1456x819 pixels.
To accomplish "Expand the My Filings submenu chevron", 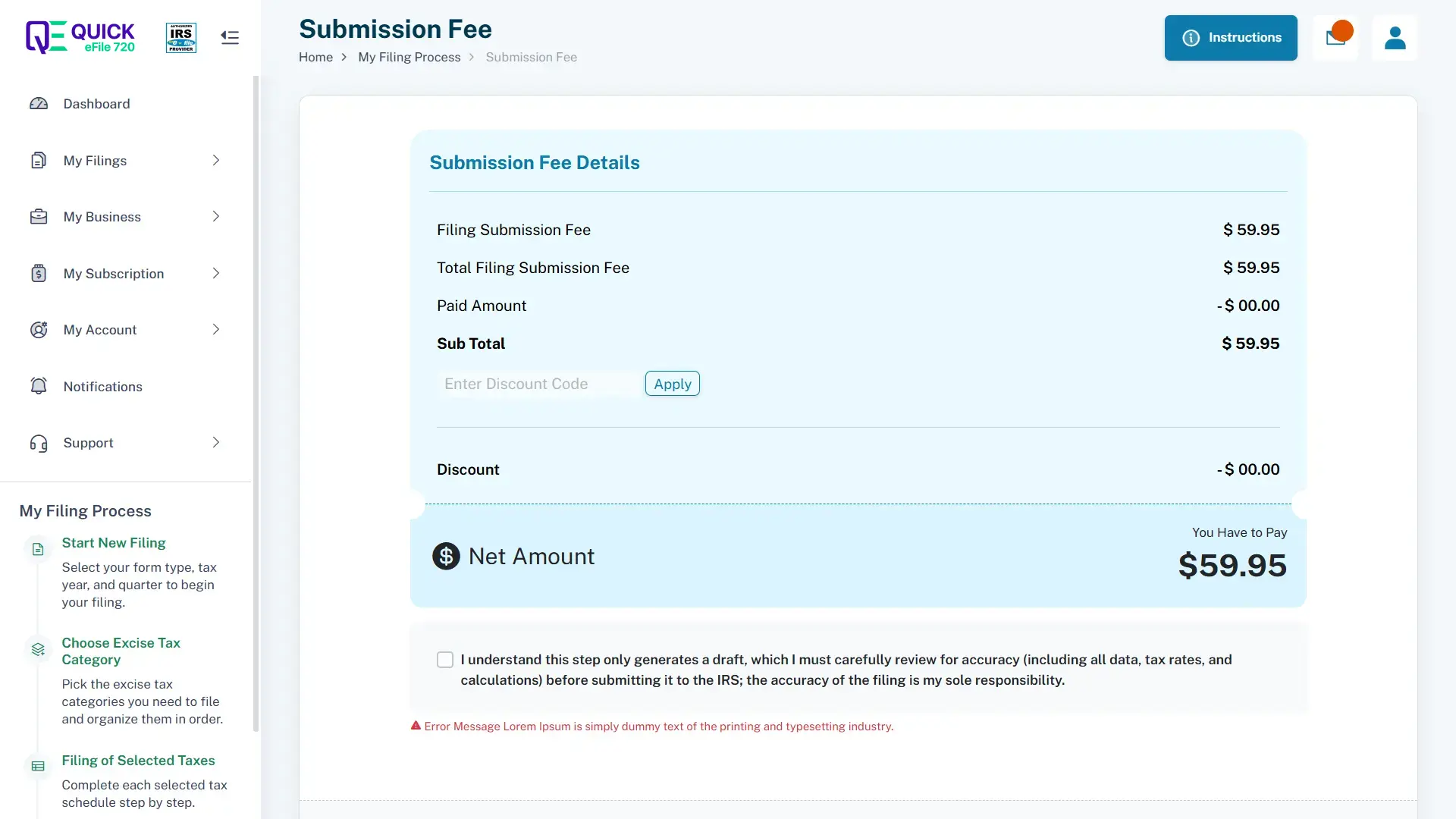I will tap(216, 161).
